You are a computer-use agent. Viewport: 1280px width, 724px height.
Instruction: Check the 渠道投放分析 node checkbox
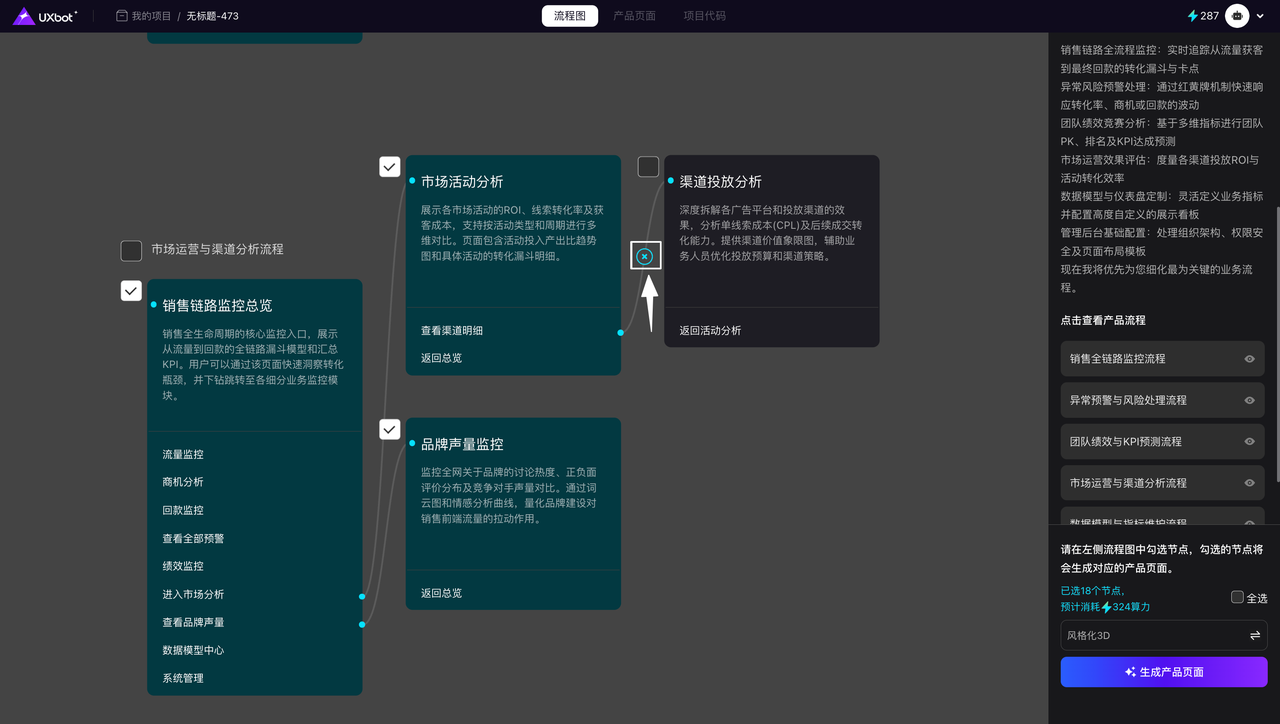click(x=648, y=167)
